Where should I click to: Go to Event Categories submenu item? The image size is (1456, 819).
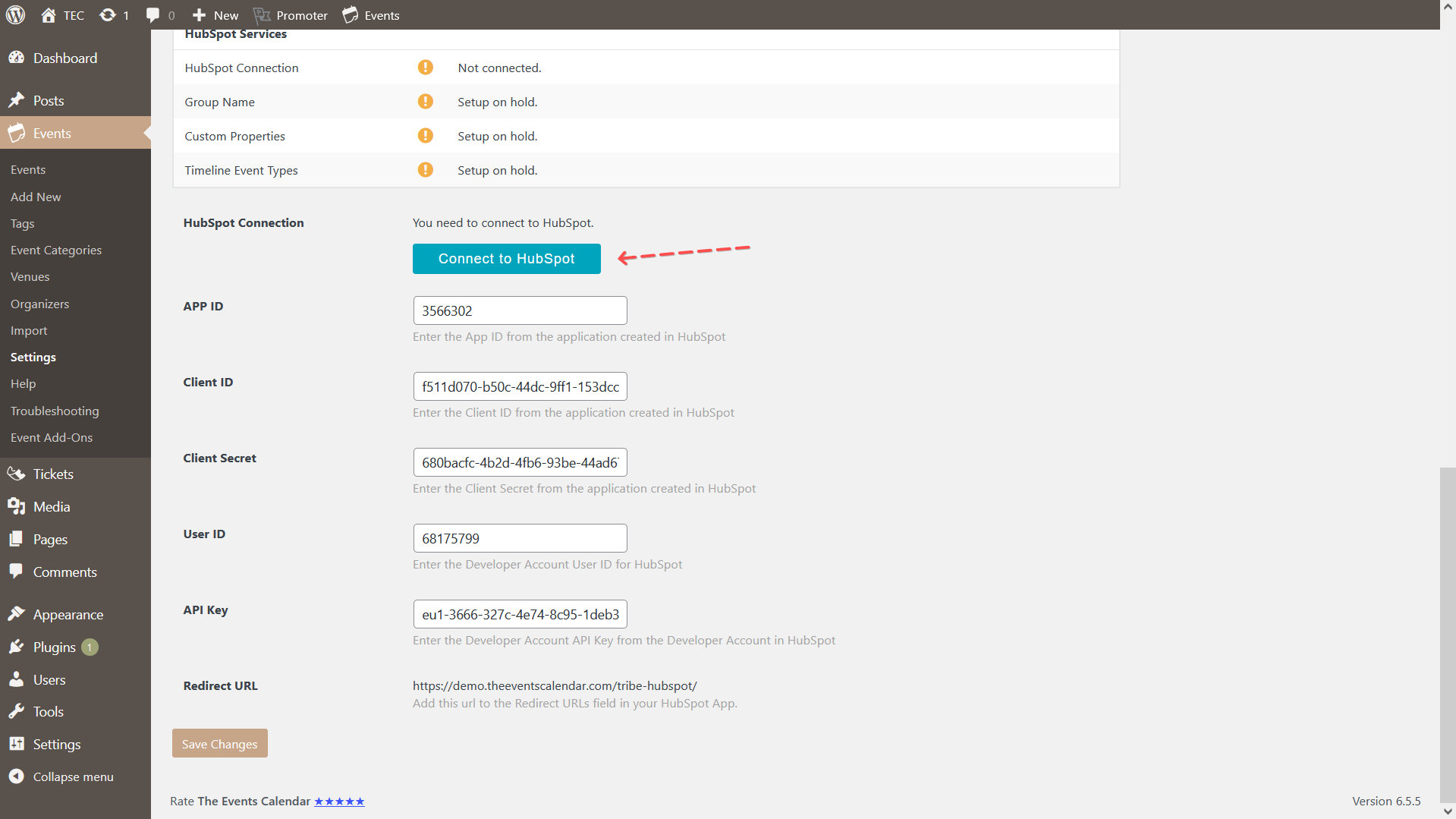click(x=56, y=250)
